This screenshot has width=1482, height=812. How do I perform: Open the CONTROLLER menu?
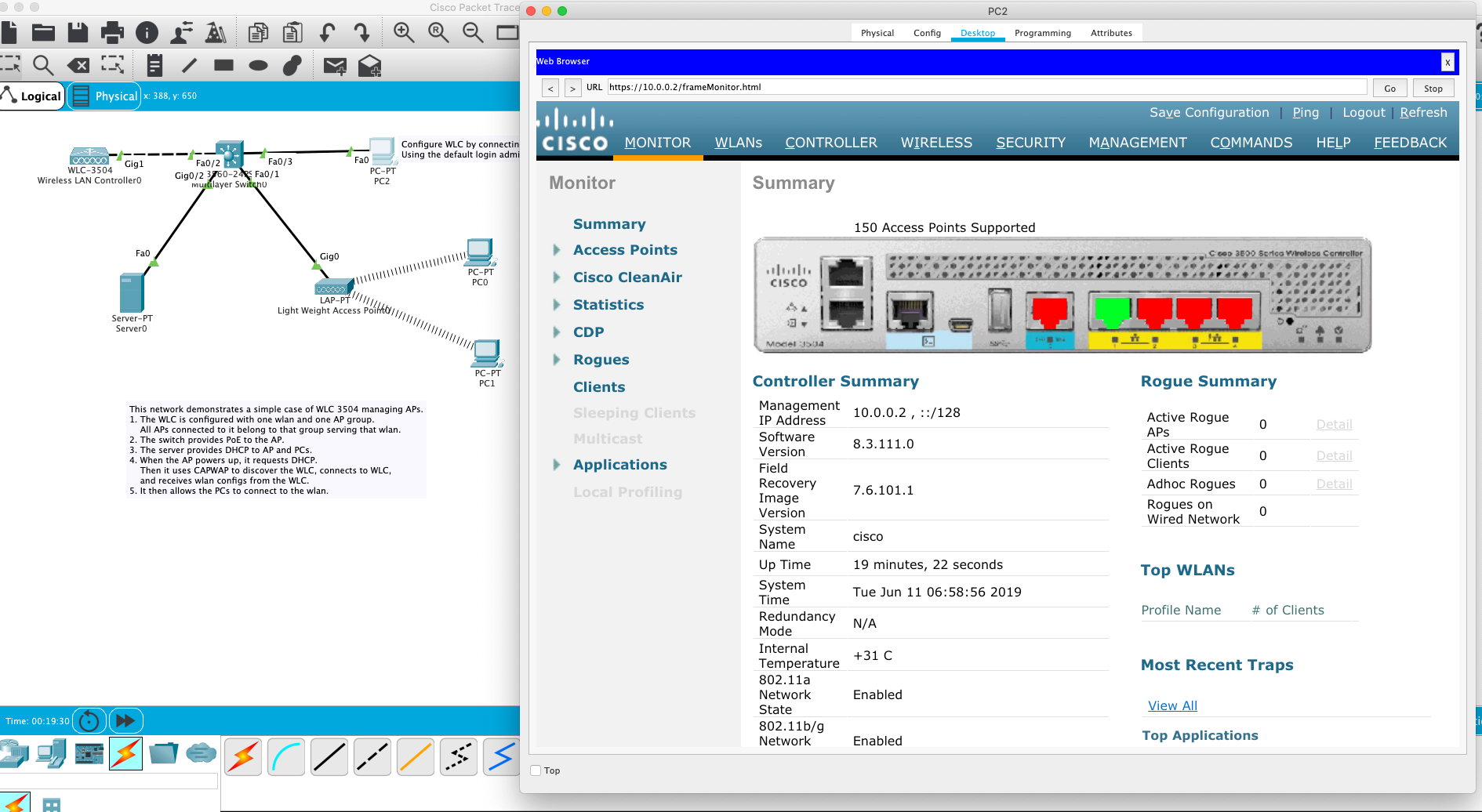pyautogui.click(x=831, y=143)
